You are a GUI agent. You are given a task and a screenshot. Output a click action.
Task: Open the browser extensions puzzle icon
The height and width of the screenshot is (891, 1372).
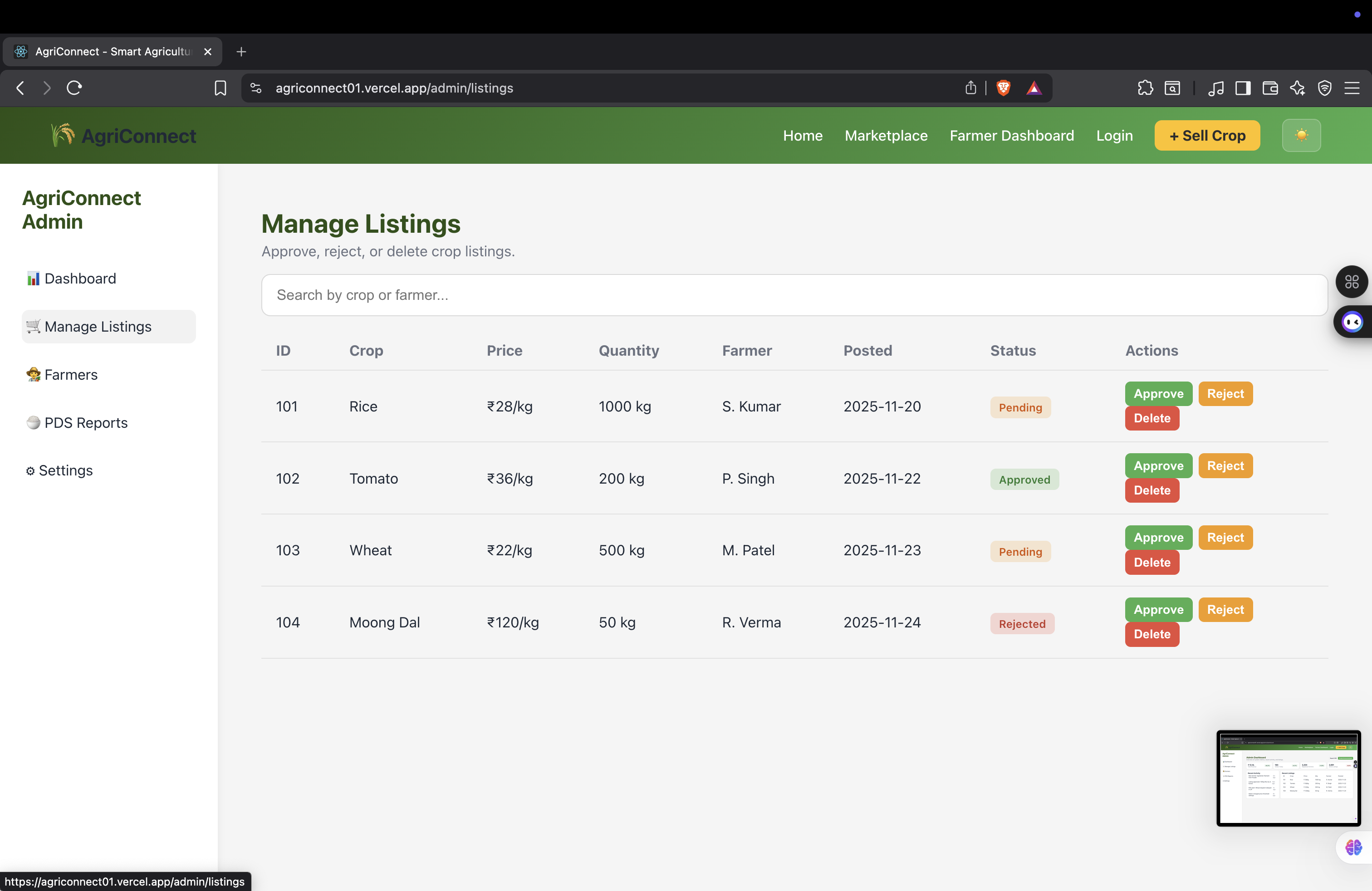click(1145, 88)
